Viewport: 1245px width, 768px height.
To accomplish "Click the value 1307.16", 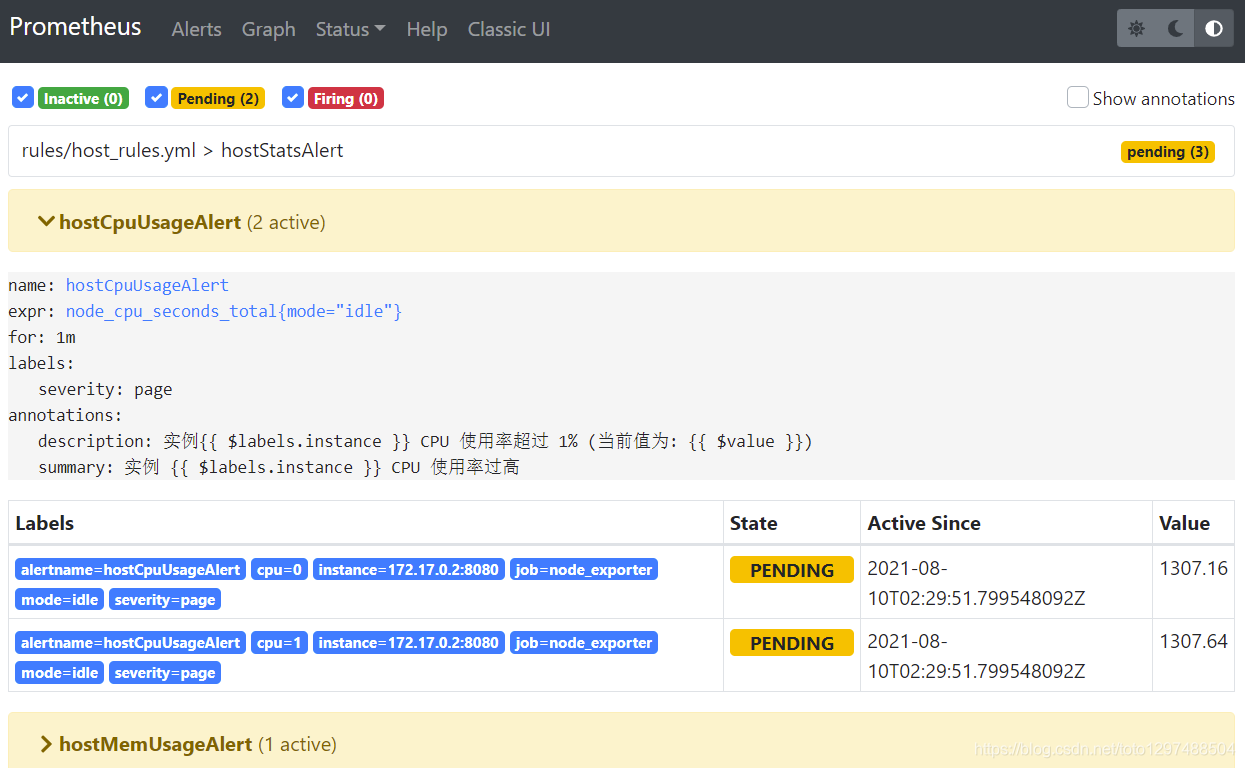I will click(1193, 569).
